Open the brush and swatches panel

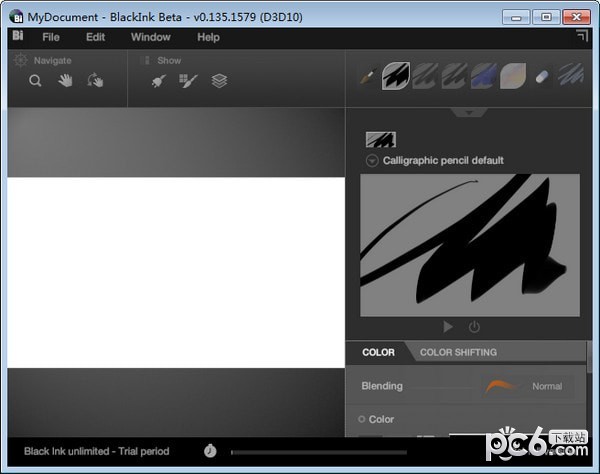[x=188, y=81]
